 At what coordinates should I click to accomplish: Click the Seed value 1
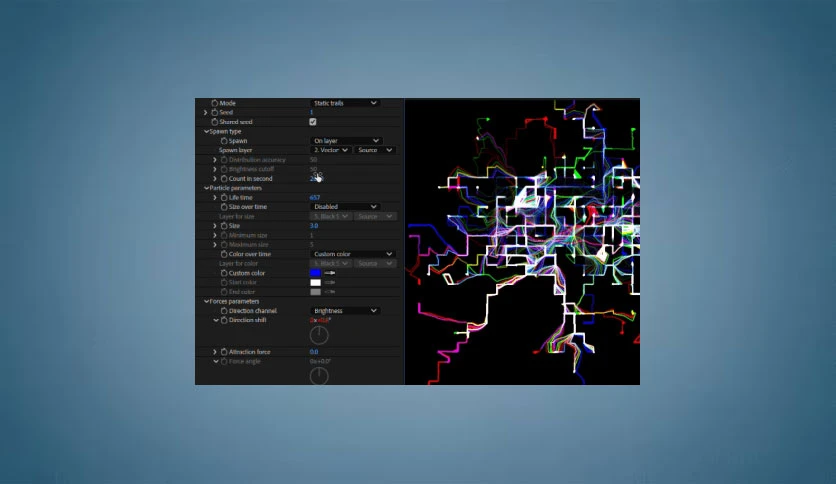311,112
